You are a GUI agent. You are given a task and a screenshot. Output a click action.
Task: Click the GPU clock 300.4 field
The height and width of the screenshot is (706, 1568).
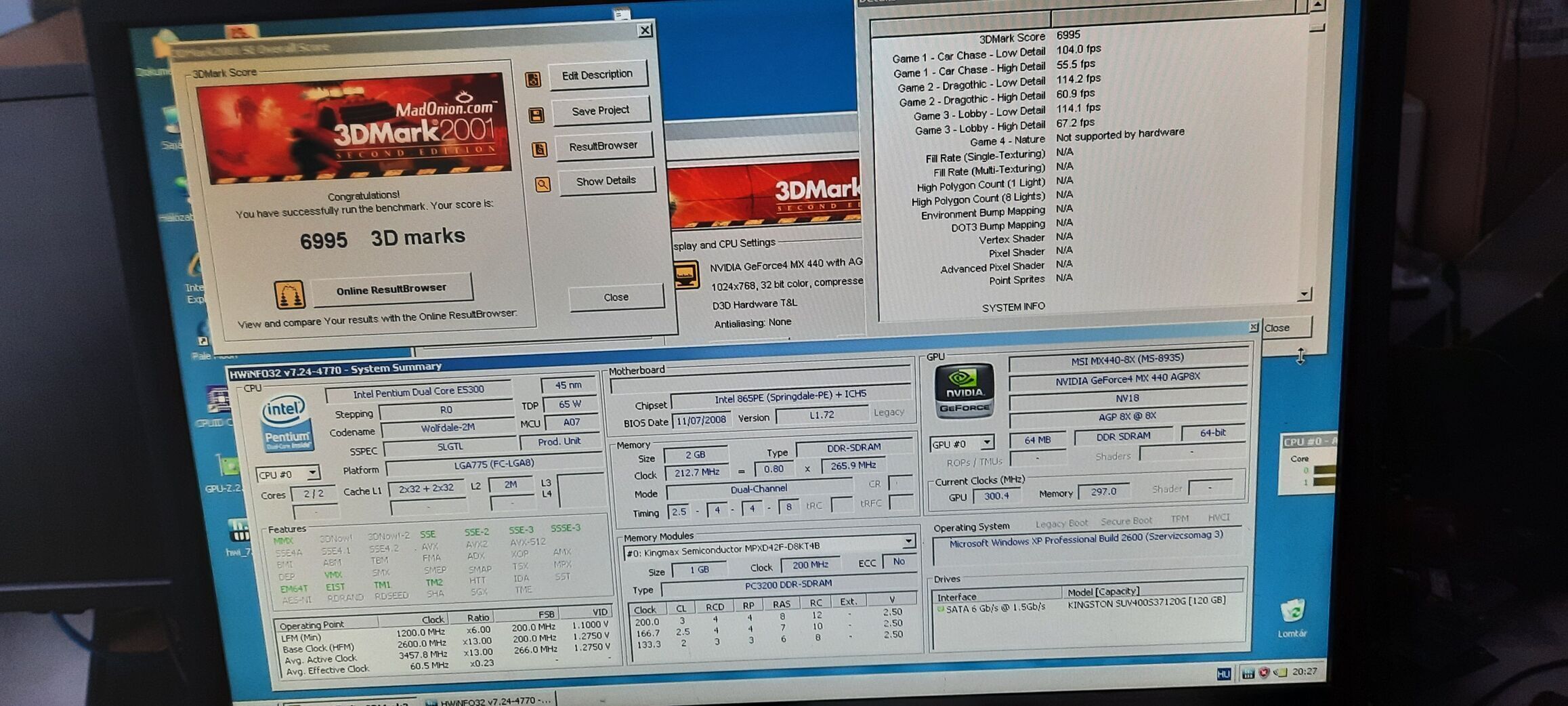(x=996, y=496)
